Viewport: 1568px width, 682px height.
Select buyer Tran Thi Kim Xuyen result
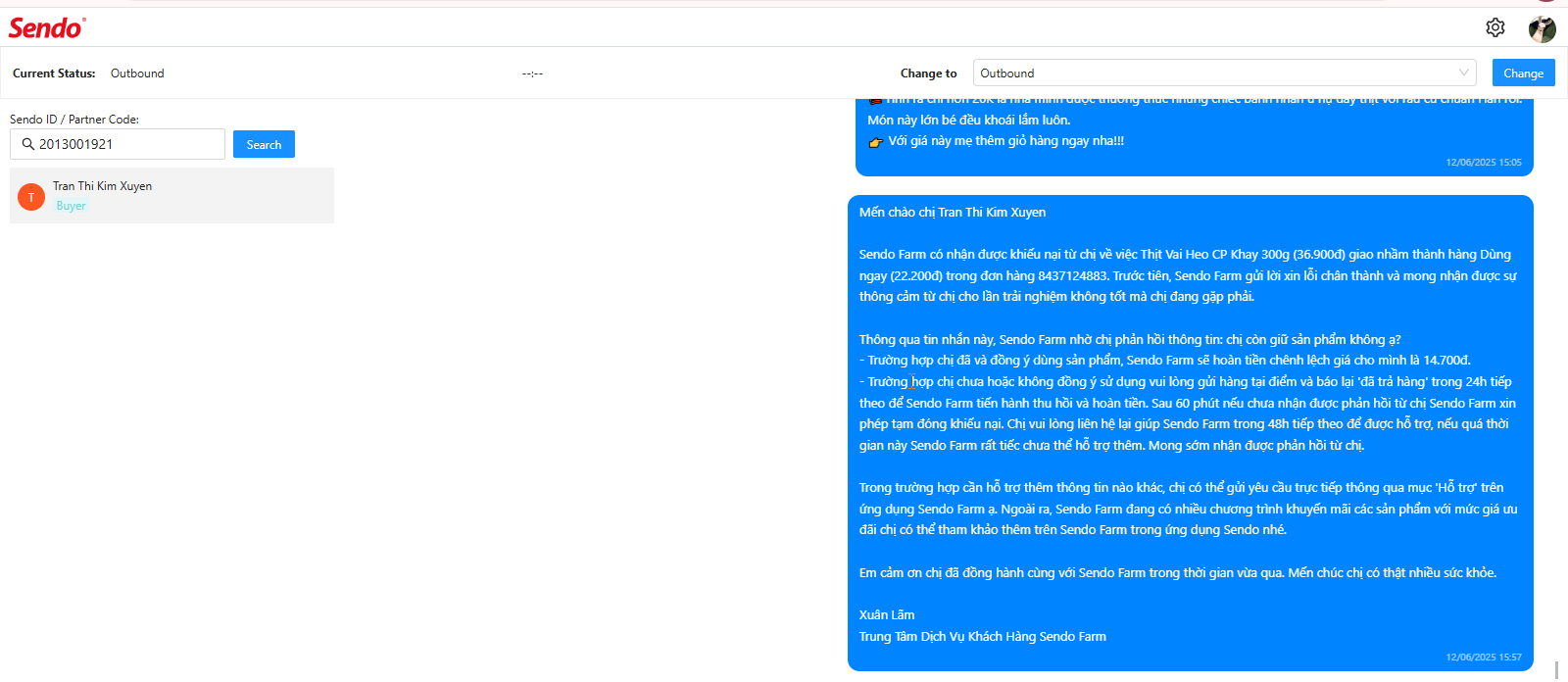(x=171, y=195)
